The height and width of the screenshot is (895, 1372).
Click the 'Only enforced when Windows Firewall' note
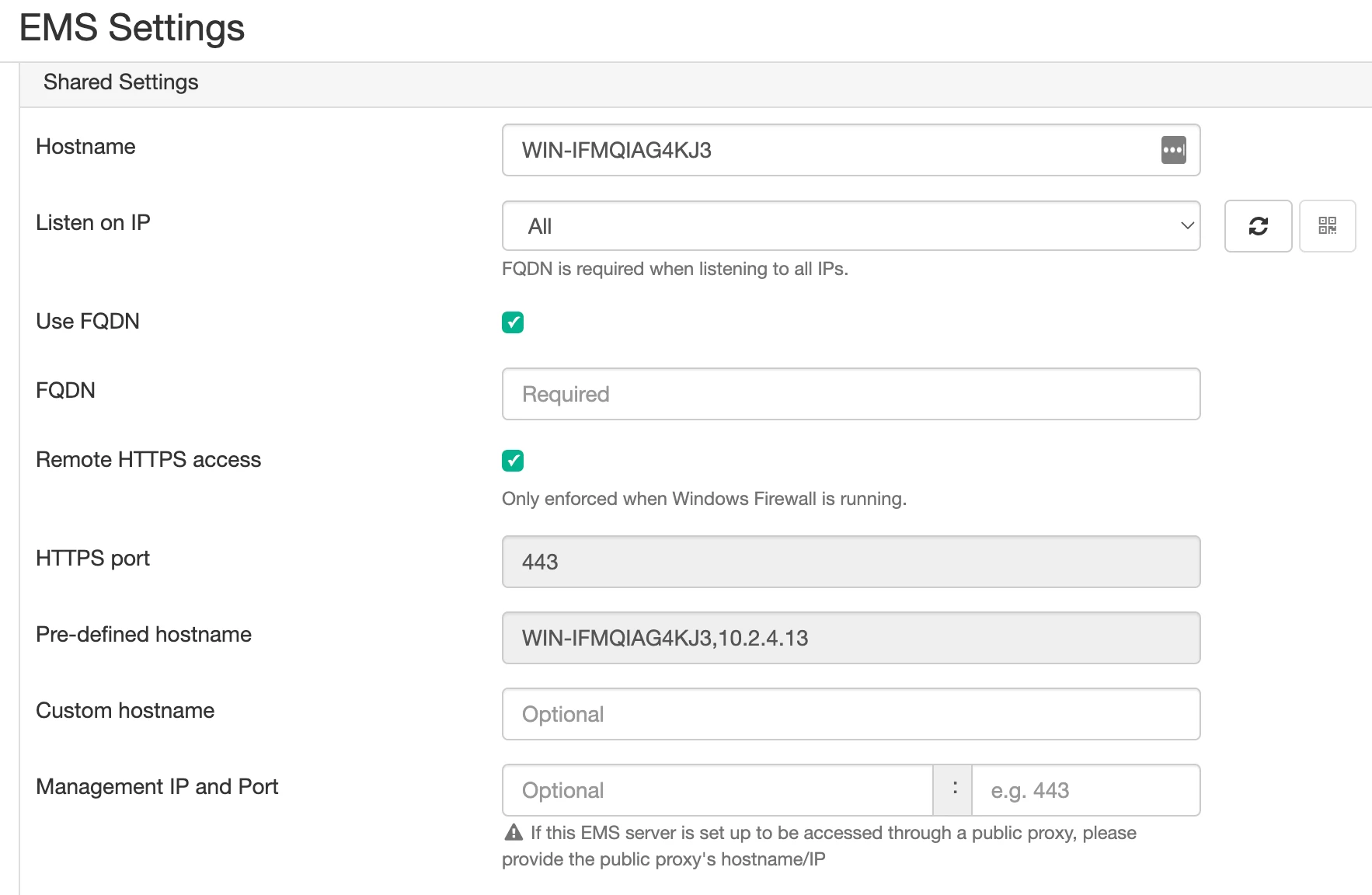pyautogui.click(x=704, y=499)
